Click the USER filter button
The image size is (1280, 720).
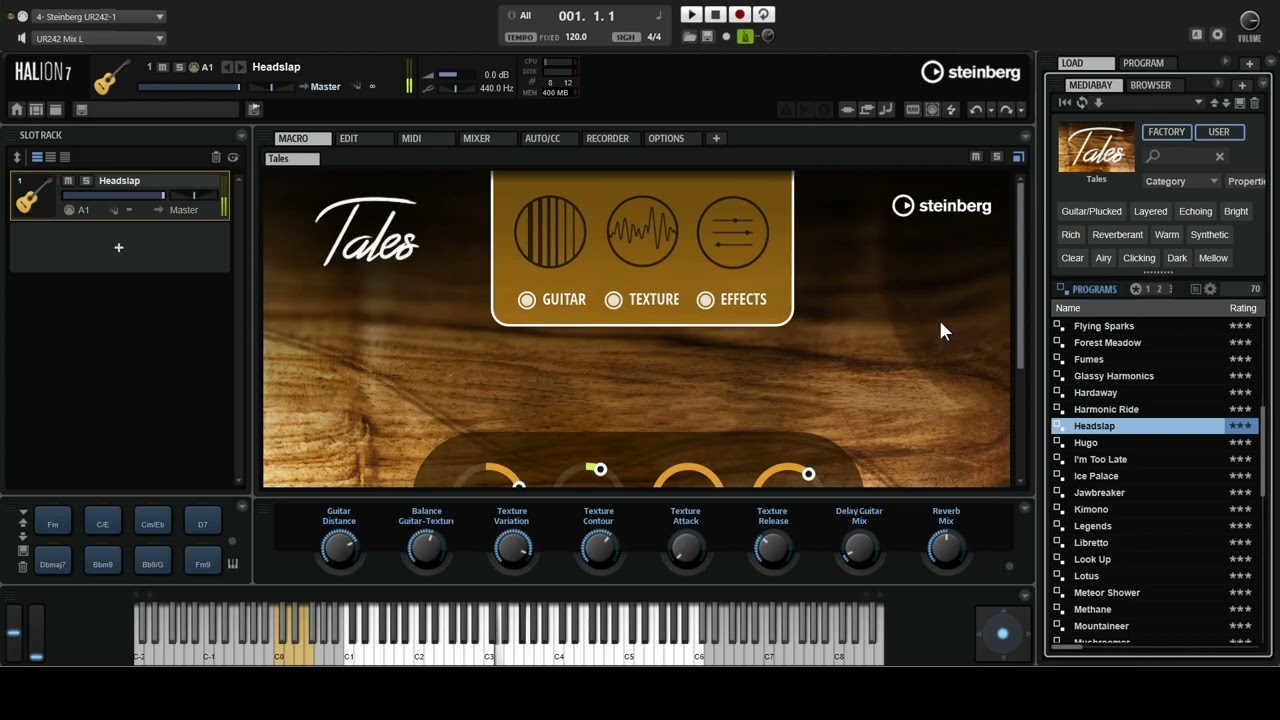[1218, 132]
